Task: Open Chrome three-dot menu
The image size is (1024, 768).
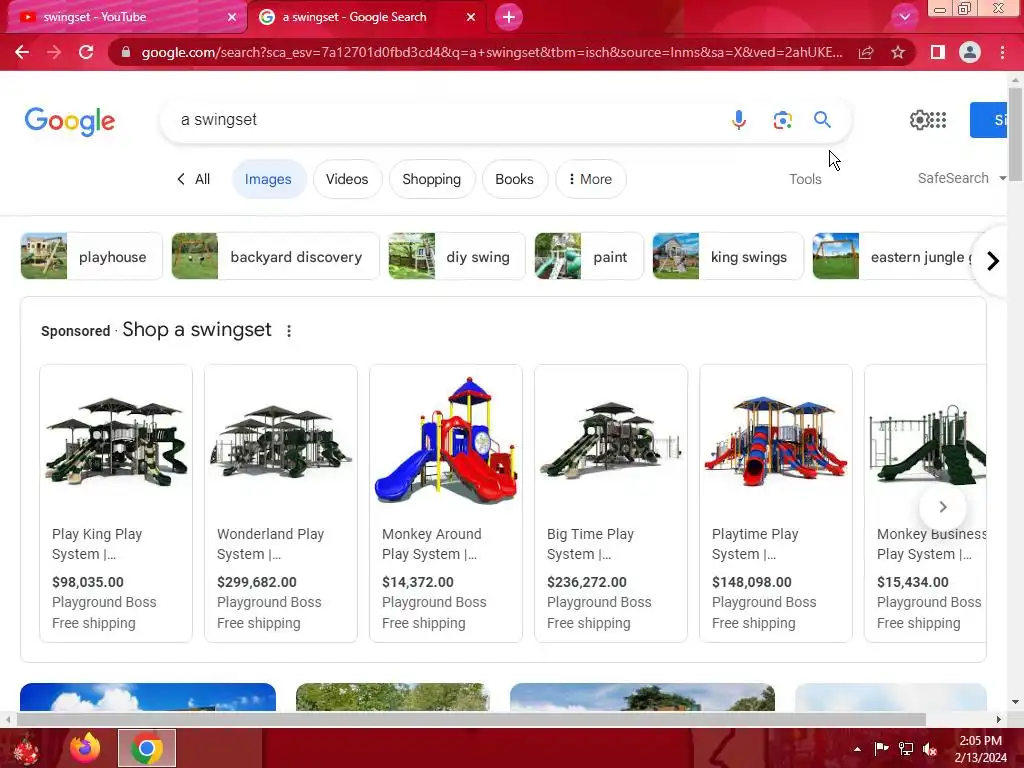Action: [x=1002, y=52]
